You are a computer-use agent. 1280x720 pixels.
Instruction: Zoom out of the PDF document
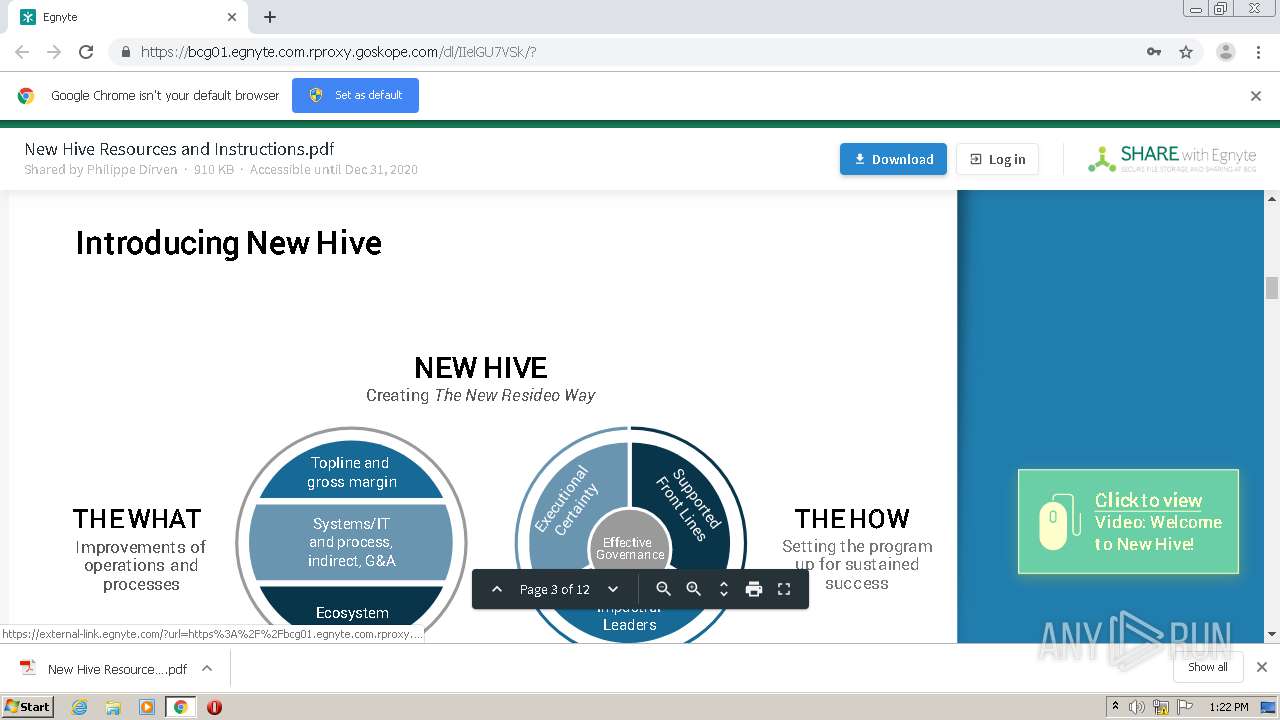pos(663,589)
